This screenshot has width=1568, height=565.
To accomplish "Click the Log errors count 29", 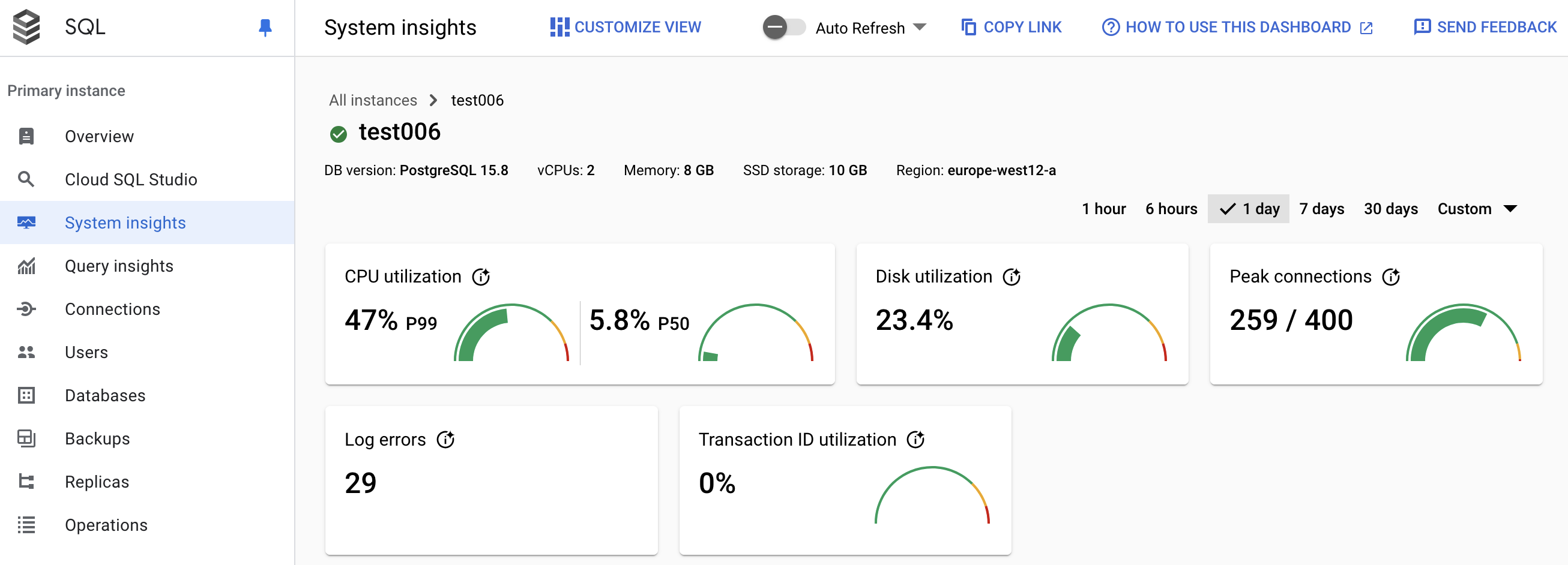I will click(360, 483).
